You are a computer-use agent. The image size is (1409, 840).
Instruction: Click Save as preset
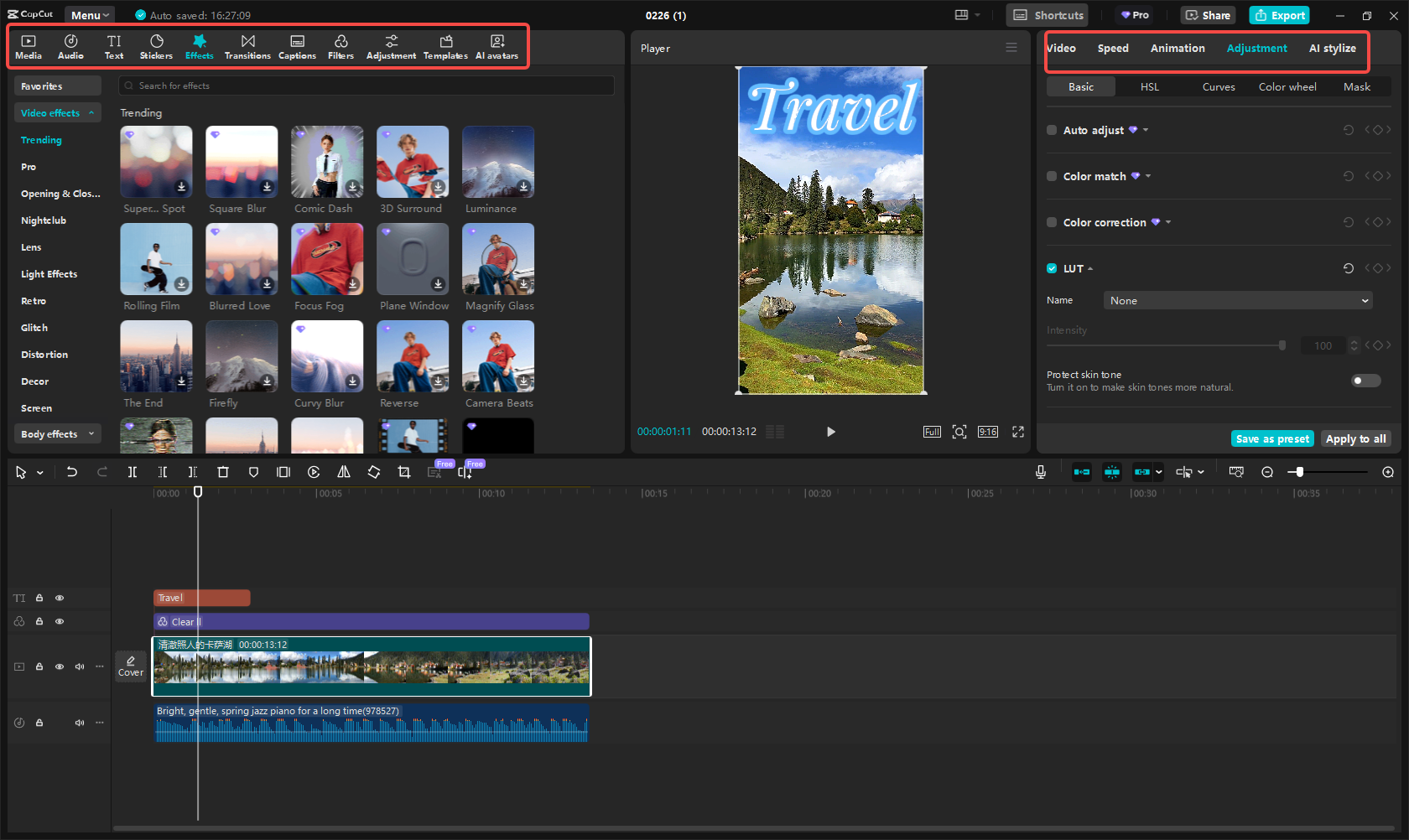1272,438
